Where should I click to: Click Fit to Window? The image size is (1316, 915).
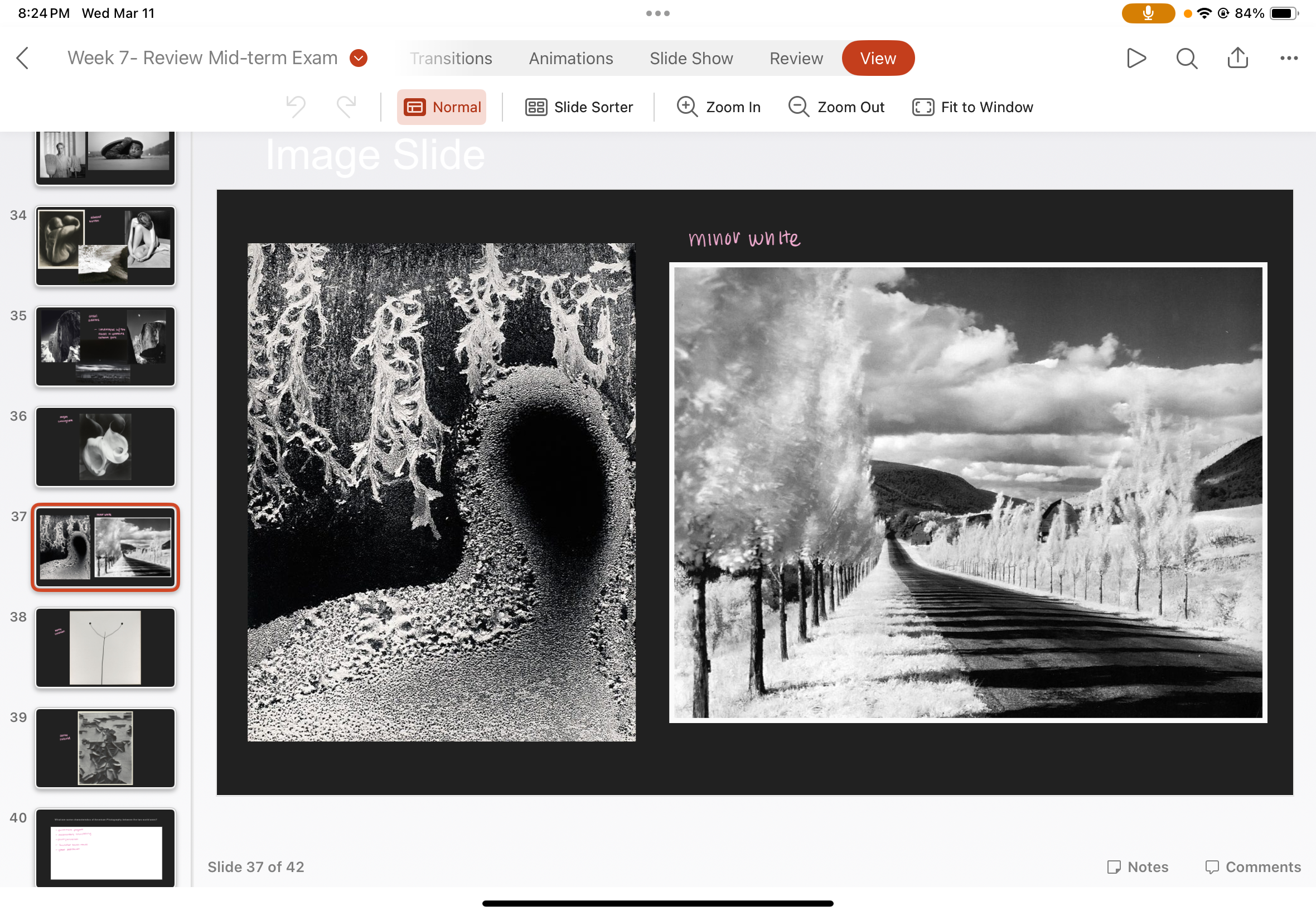973,107
